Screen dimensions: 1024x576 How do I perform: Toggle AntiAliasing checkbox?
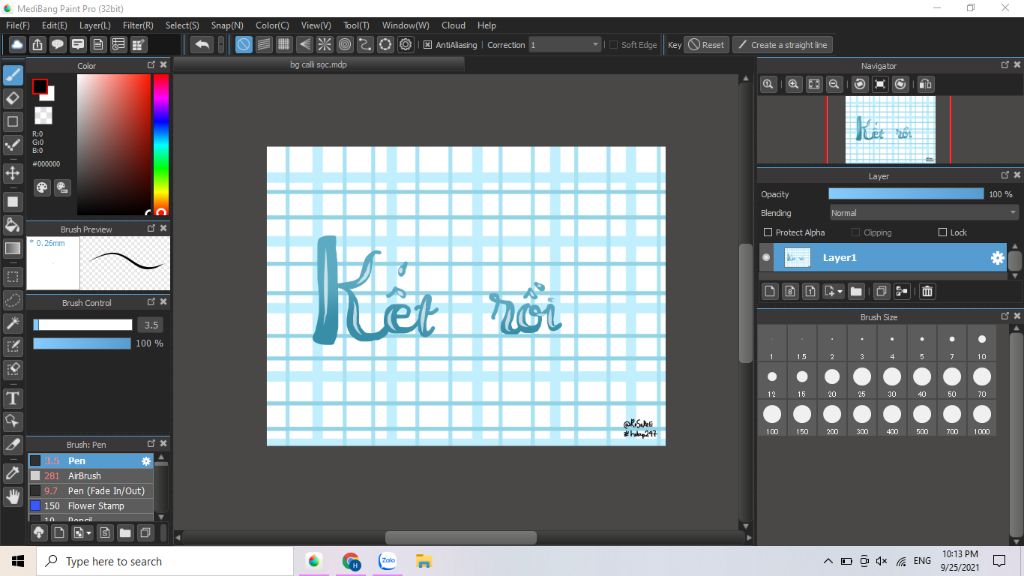(x=427, y=45)
